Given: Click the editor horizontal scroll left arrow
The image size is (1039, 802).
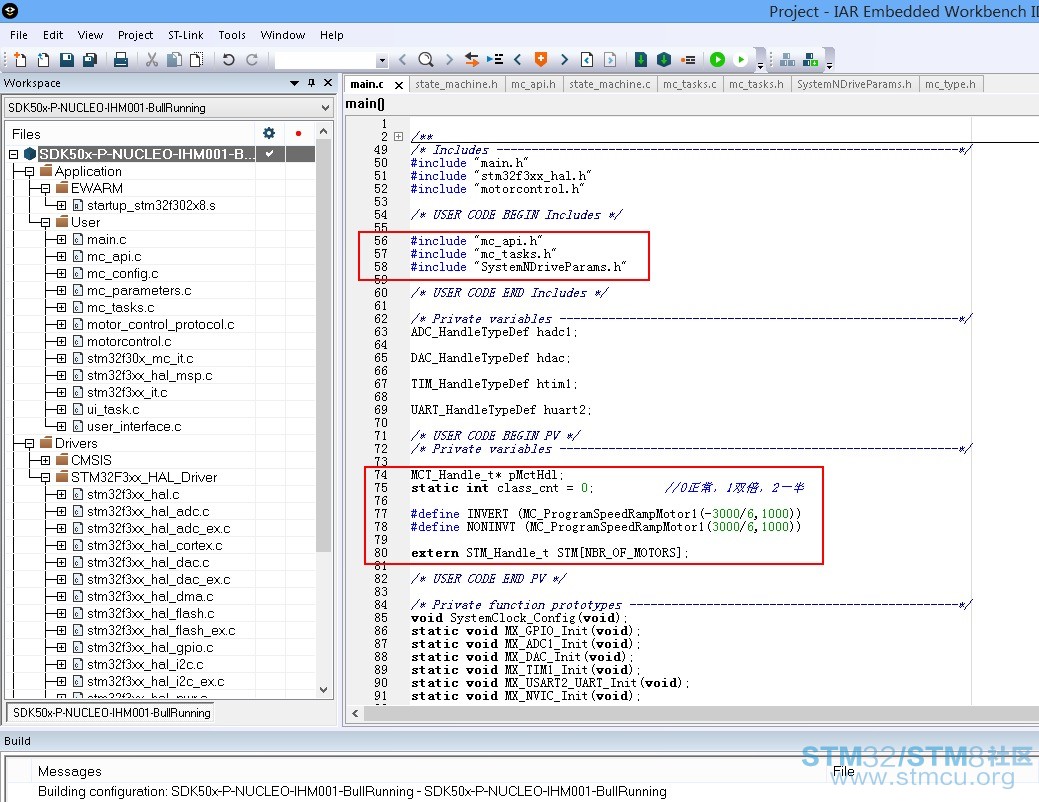Looking at the screenshot, I should [356, 713].
